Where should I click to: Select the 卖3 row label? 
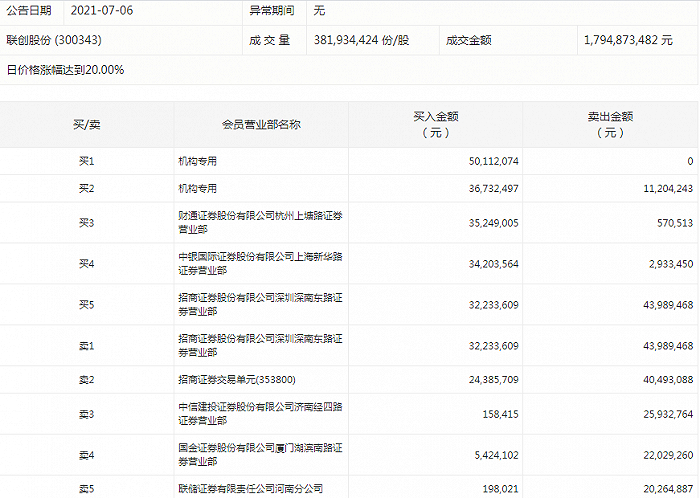tap(87, 414)
